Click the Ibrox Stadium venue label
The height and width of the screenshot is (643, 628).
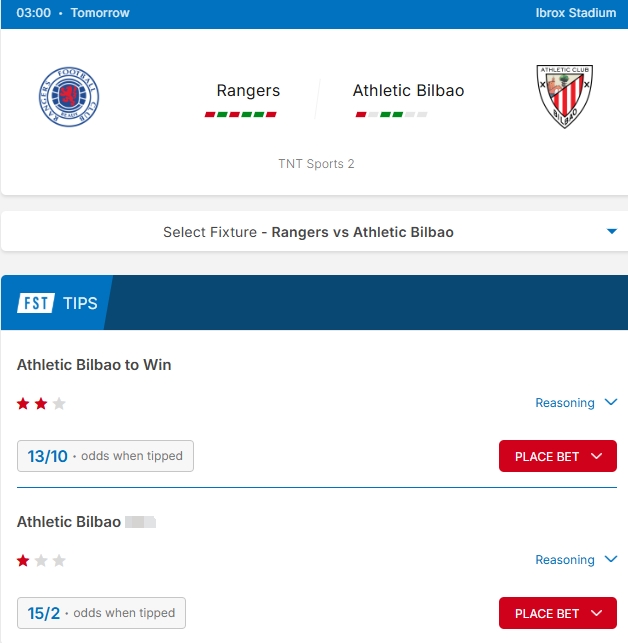576,14
